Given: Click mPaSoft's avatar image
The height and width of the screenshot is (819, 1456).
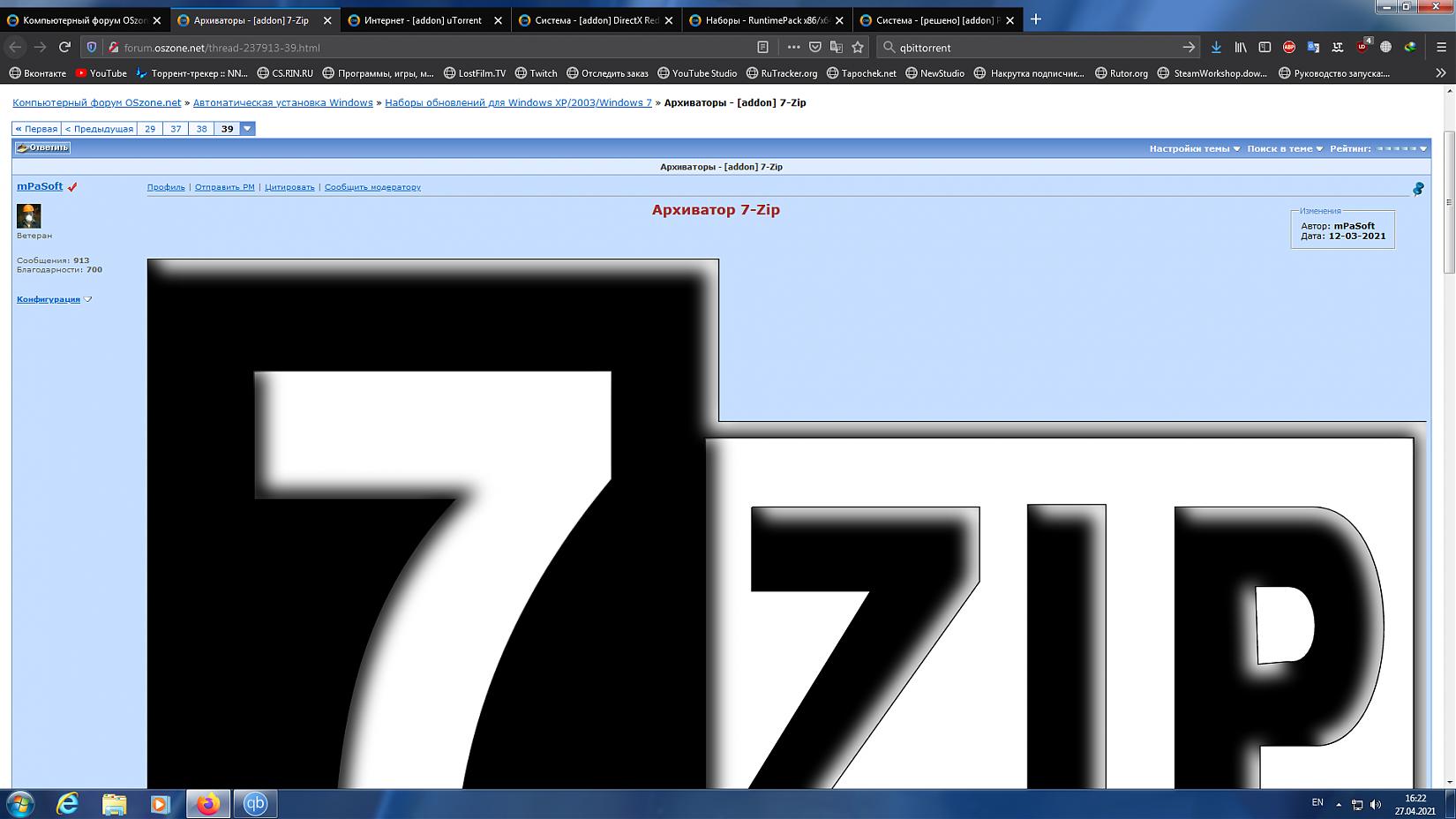Looking at the screenshot, I should [28, 215].
